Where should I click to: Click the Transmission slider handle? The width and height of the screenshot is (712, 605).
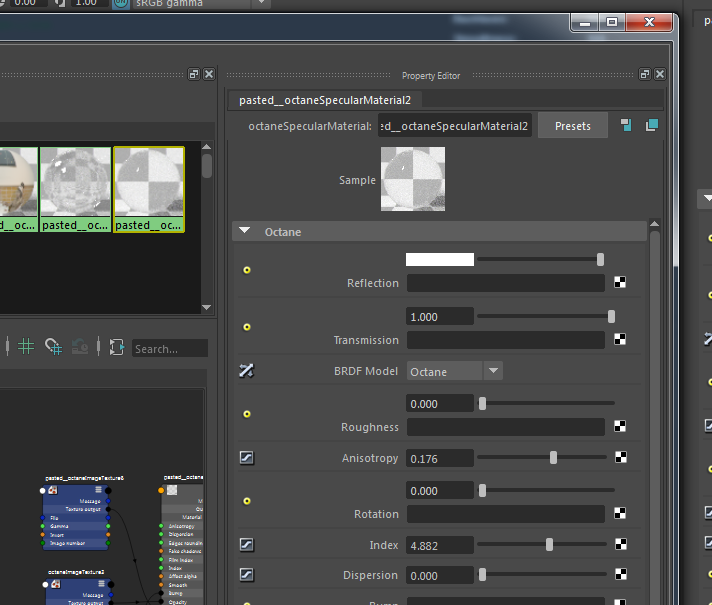click(611, 317)
